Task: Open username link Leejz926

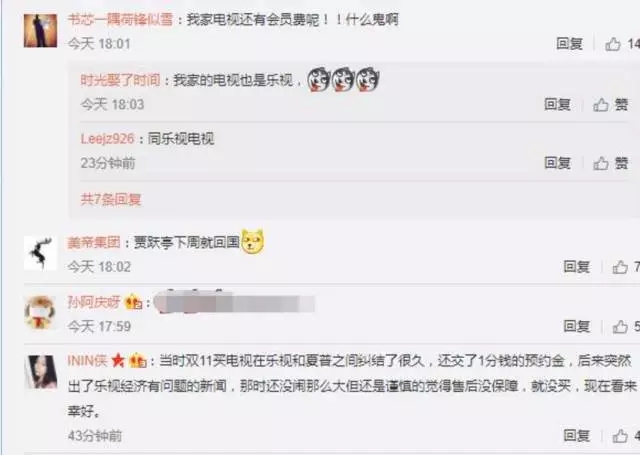Action: click(x=107, y=139)
